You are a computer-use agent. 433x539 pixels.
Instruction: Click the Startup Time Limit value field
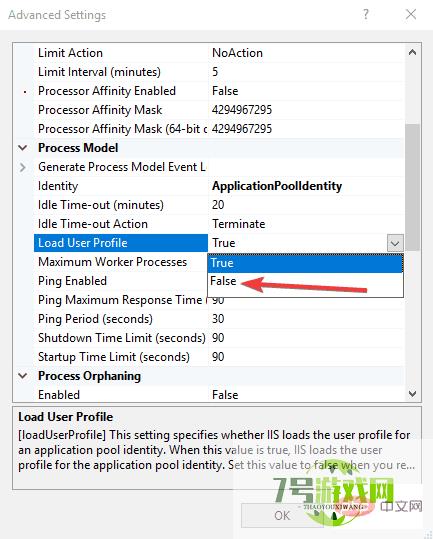pyautogui.click(x=306, y=357)
